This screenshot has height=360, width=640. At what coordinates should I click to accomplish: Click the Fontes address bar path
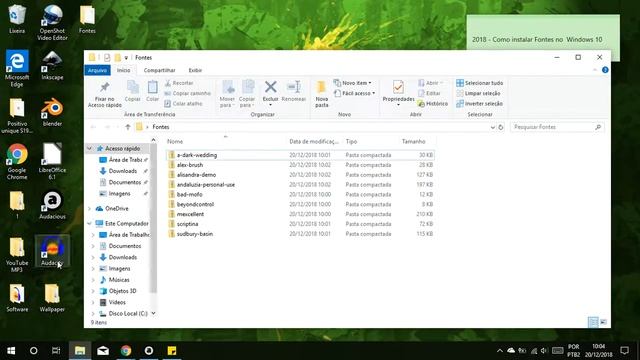(x=160, y=127)
